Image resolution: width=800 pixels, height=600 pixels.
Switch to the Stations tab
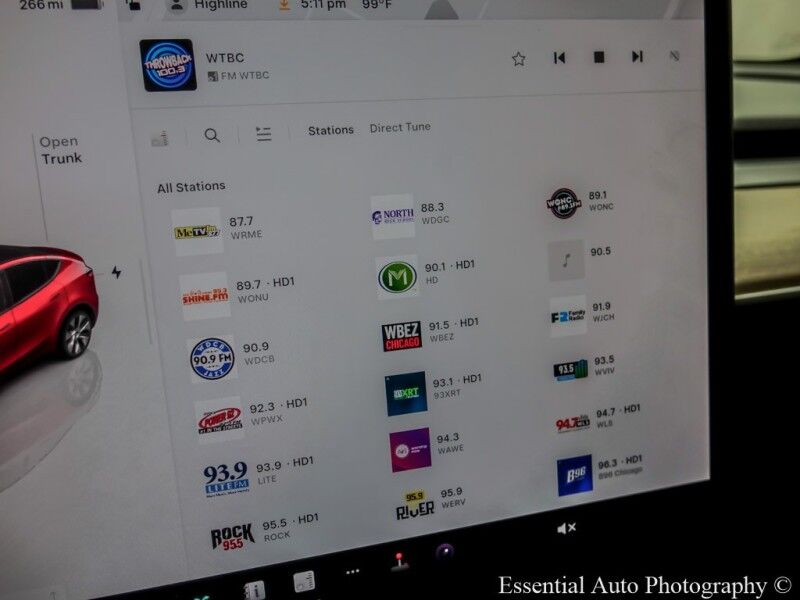pos(331,130)
